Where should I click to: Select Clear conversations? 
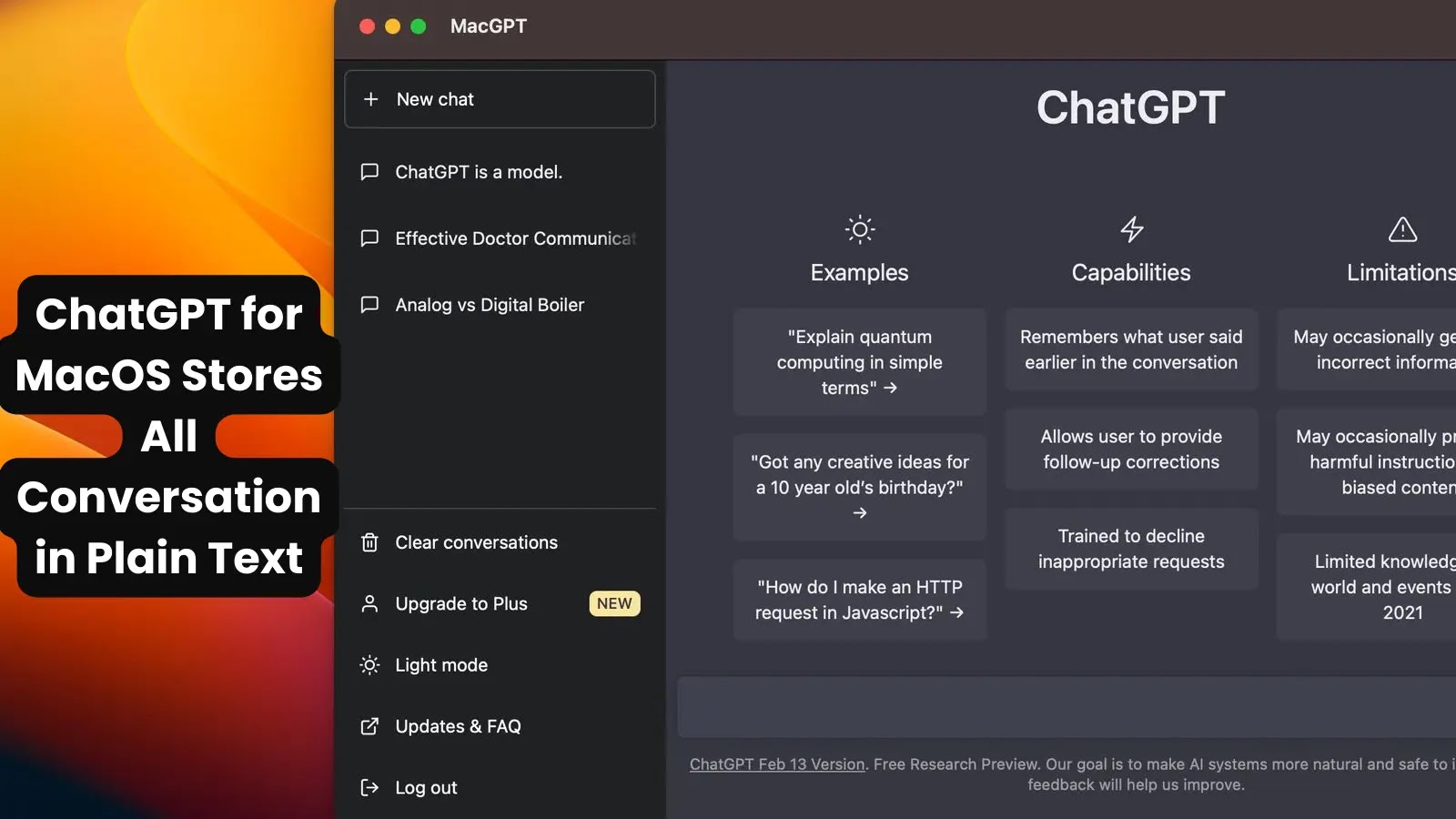pyautogui.click(x=500, y=542)
